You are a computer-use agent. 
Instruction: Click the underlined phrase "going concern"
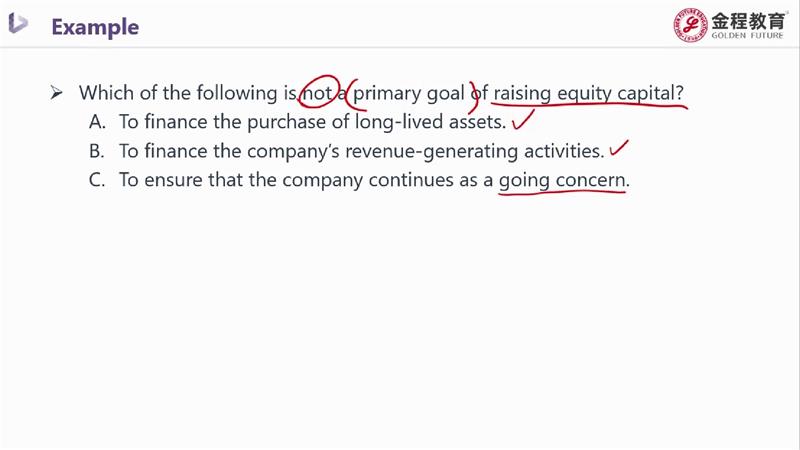pos(563,181)
